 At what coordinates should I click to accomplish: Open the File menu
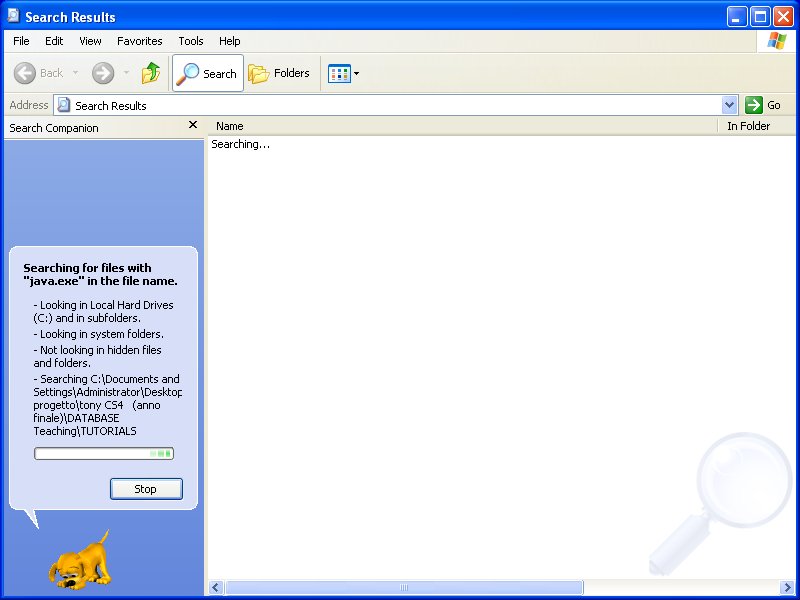click(21, 41)
